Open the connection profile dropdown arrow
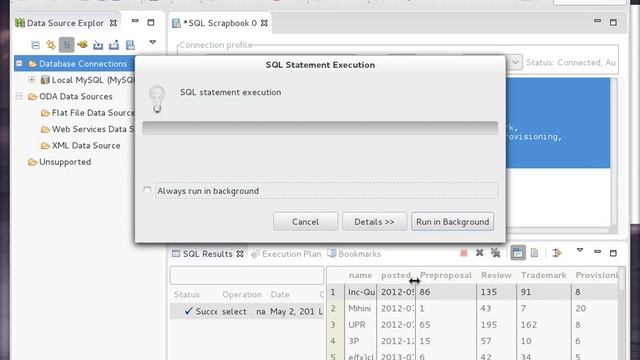This screenshot has height=360, width=640. pos(515,62)
